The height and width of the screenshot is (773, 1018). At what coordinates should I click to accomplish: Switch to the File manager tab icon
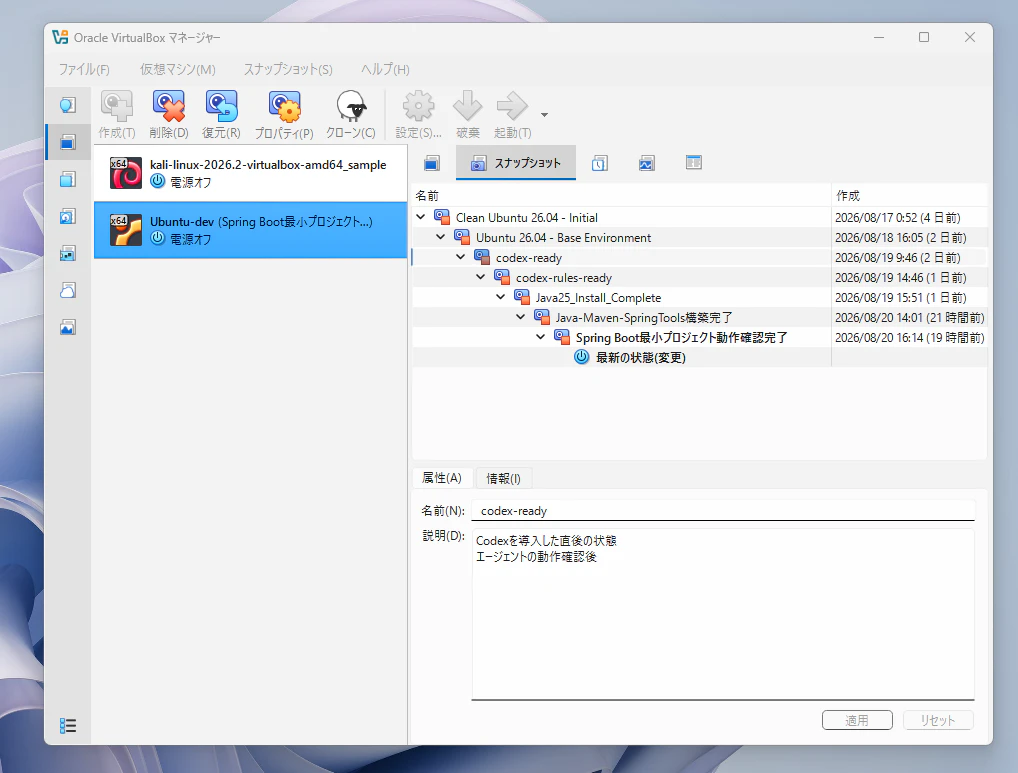pyautogui.click(x=693, y=163)
